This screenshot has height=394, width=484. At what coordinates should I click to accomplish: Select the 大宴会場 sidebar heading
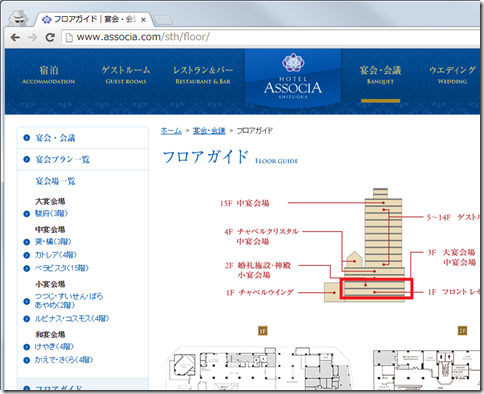(50, 201)
